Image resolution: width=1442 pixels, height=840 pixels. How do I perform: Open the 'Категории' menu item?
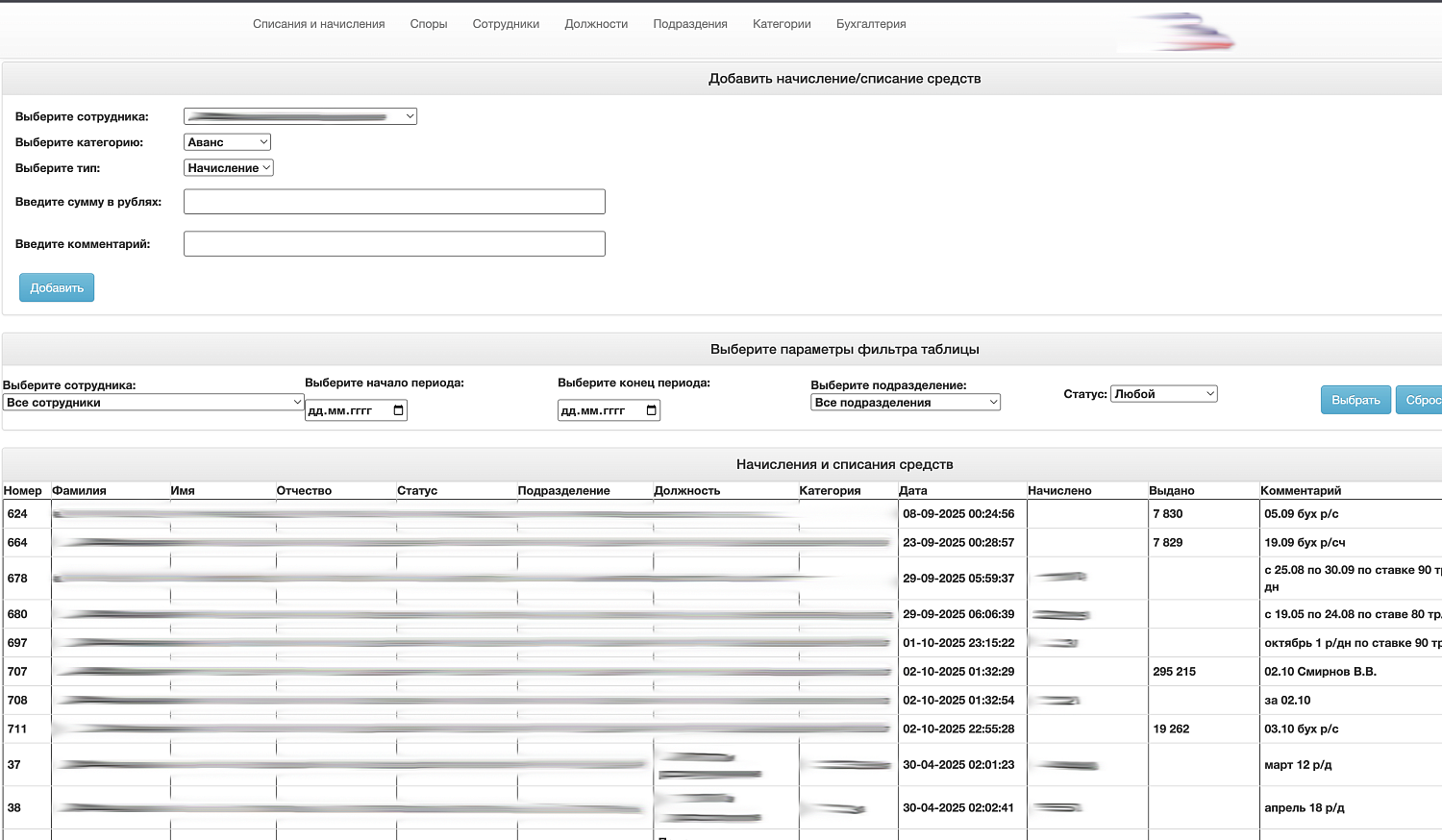(781, 23)
